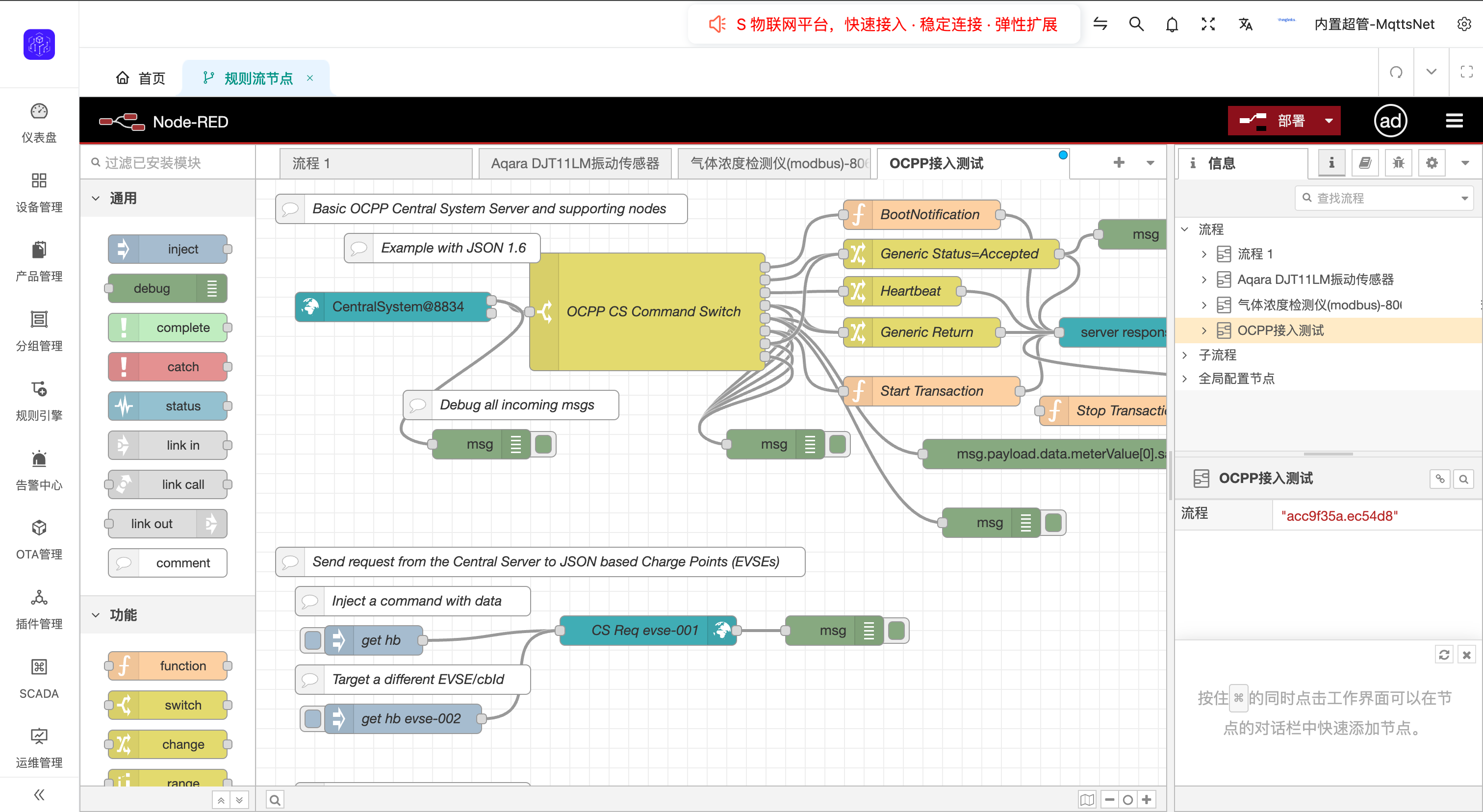Open 告警中心 in the left sidebar
The height and width of the screenshot is (812, 1483).
tap(39, 471)
